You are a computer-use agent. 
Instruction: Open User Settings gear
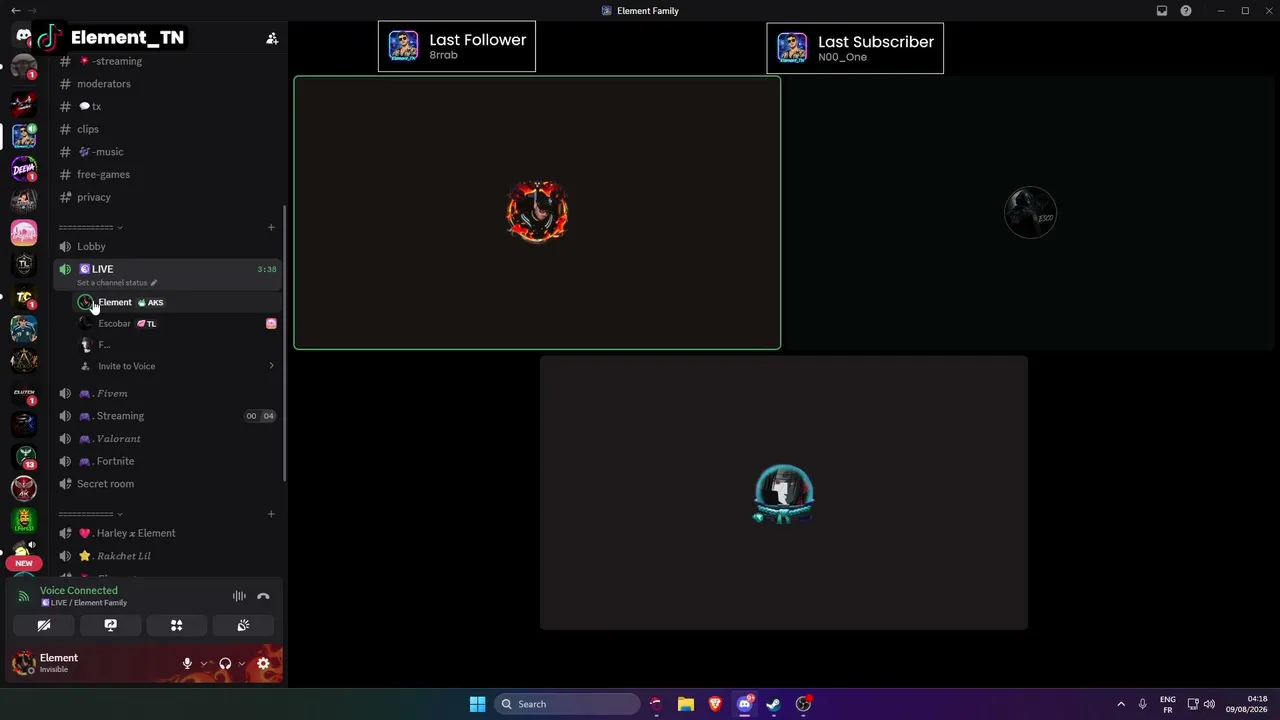click(x=263, y=663)
